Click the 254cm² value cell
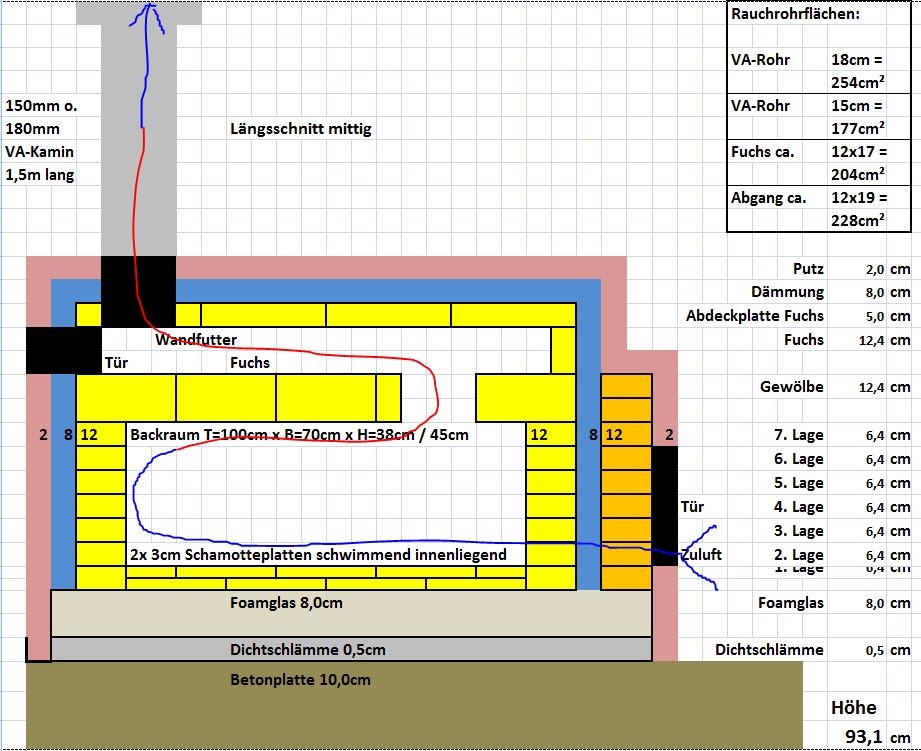The height and width of the screenshot is (751, 921). pyautogui.click(x=857, y=82)
